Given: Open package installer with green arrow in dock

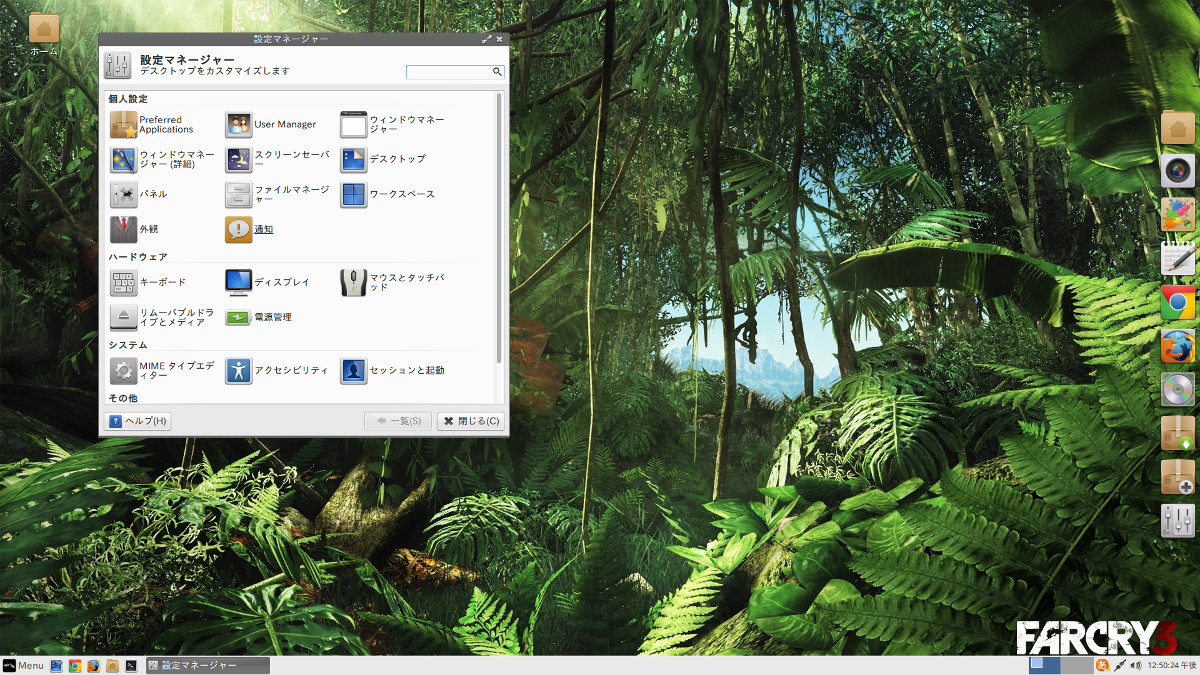Looking at the screenshot, I should coord(1178,433).
